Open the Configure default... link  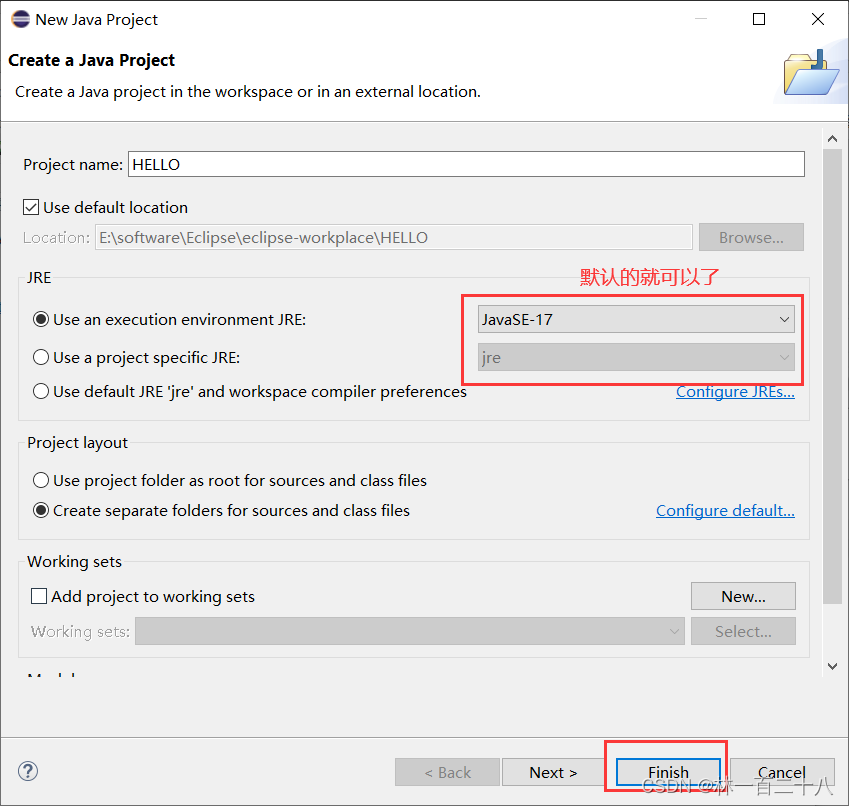(x=725, y=510)
